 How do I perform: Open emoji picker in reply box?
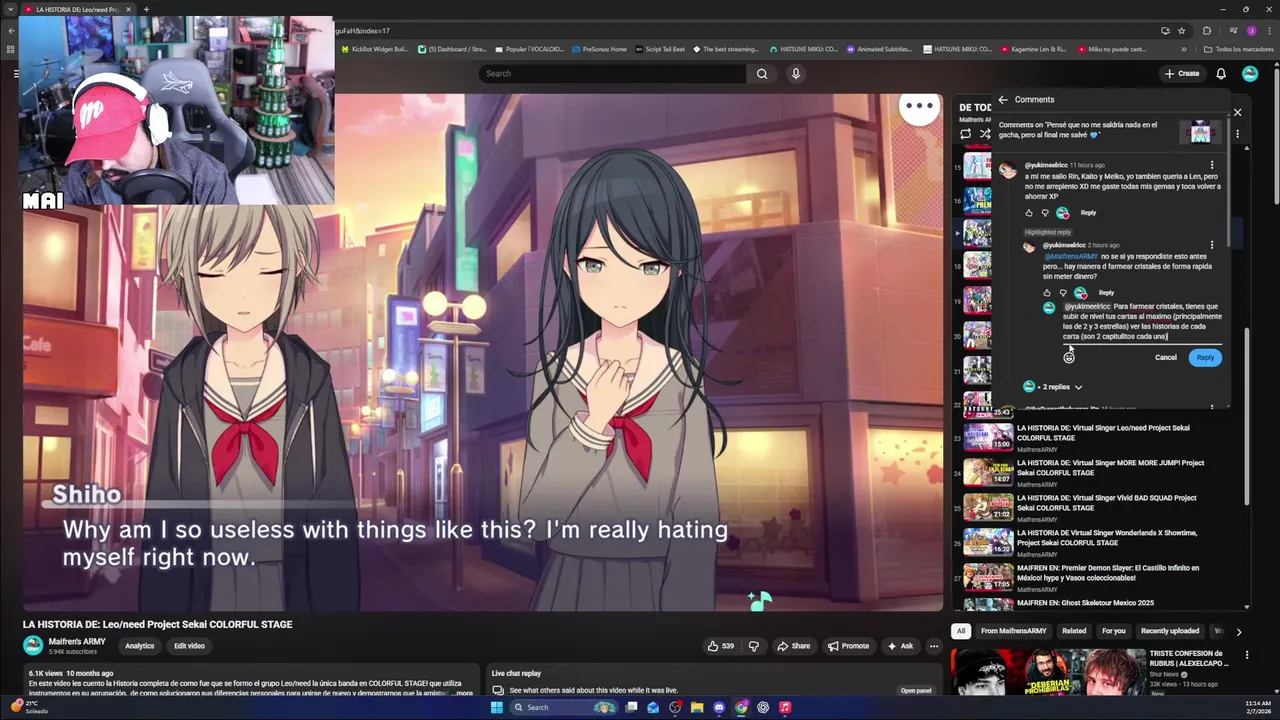[1069, 357]
